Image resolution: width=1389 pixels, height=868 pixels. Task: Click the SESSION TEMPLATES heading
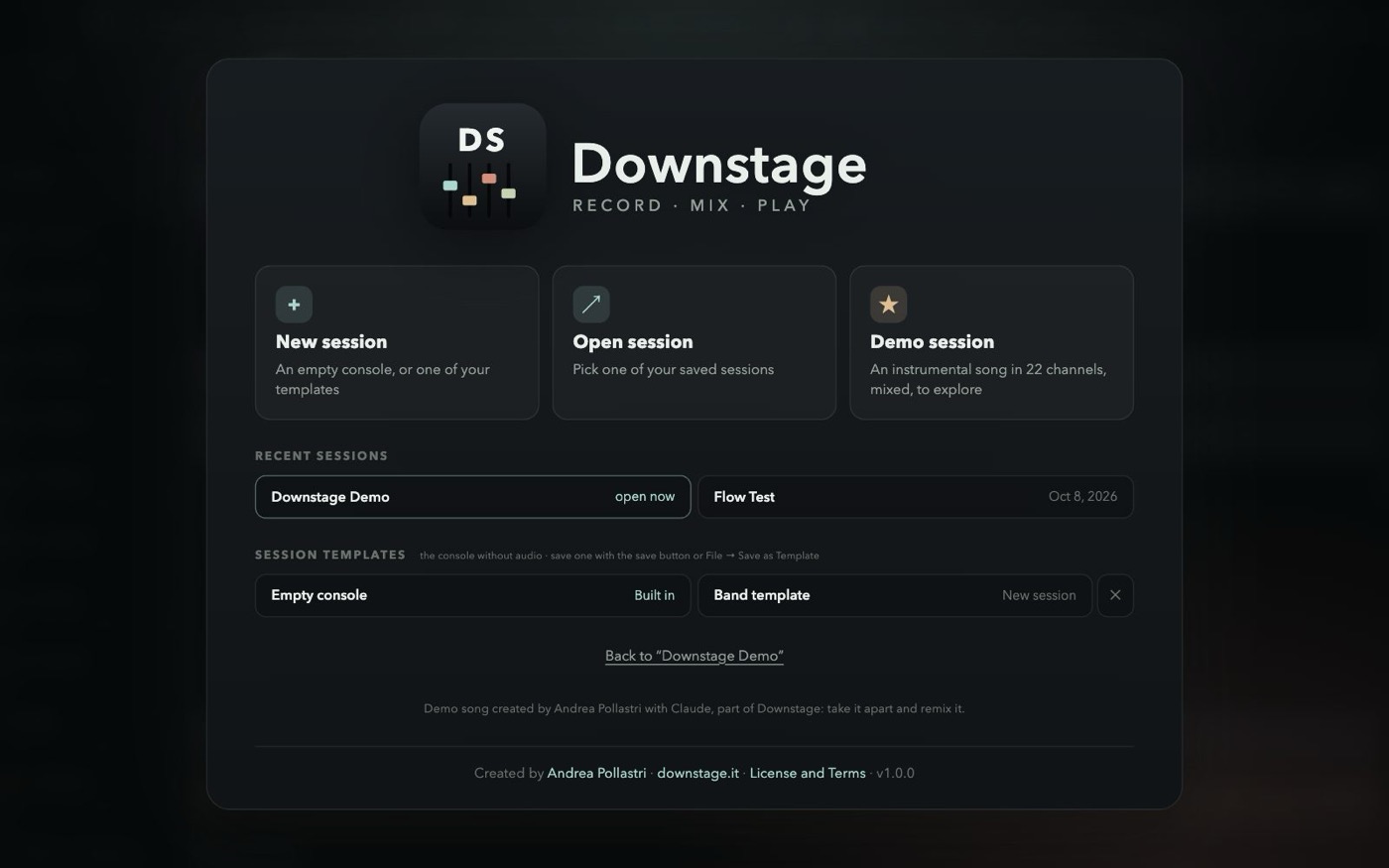330,555
